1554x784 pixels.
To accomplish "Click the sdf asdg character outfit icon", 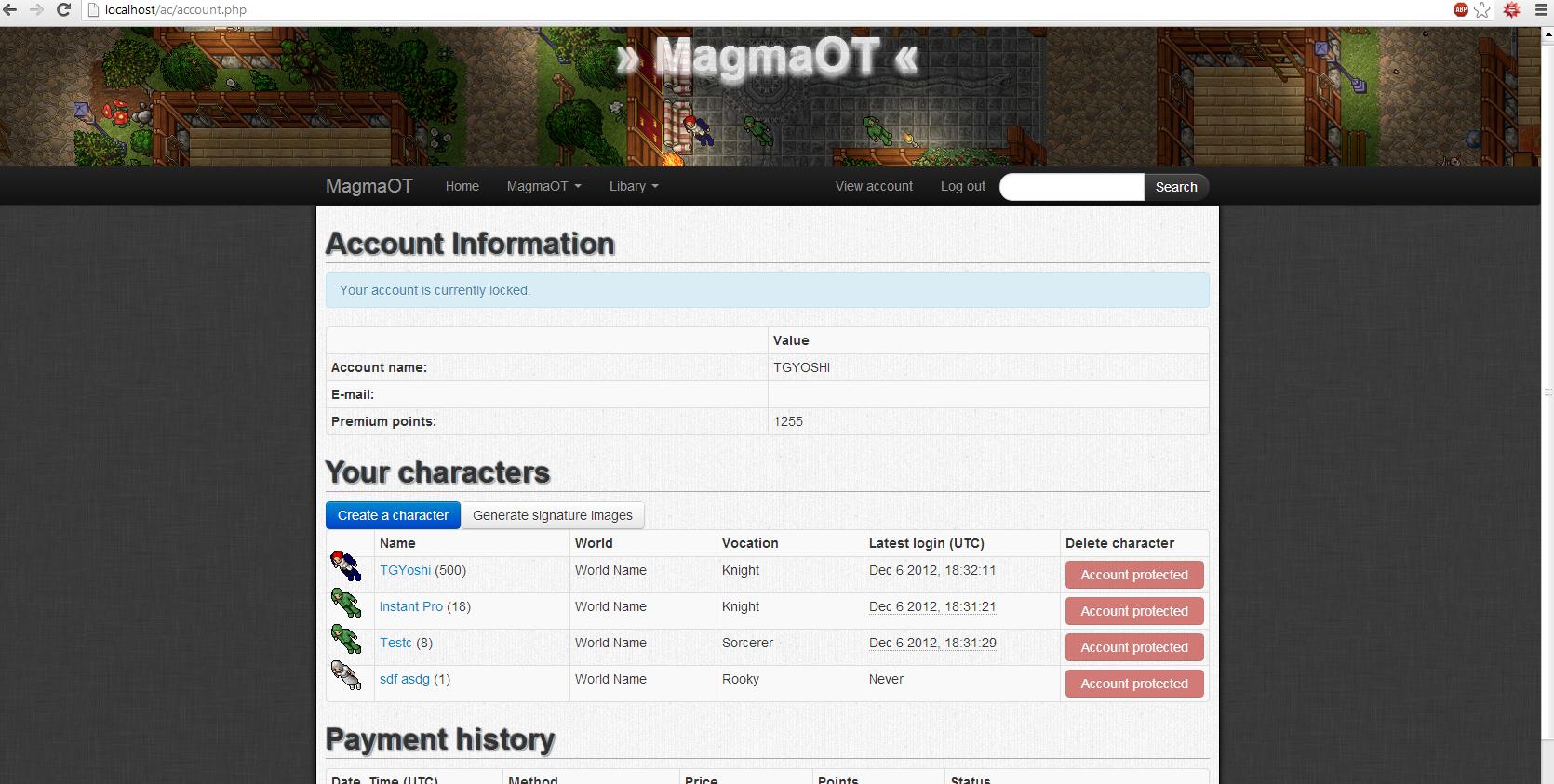I will tap(346, 675).
